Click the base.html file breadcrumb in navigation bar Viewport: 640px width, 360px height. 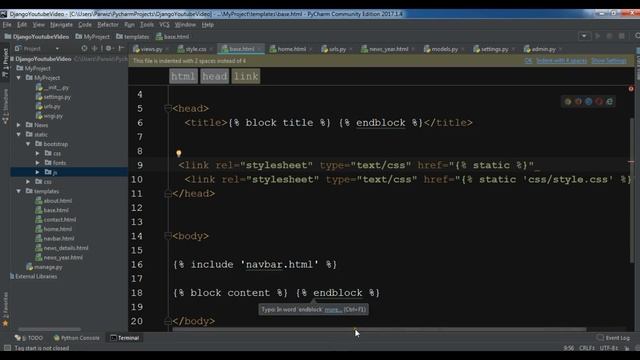(x=172, y=36)
